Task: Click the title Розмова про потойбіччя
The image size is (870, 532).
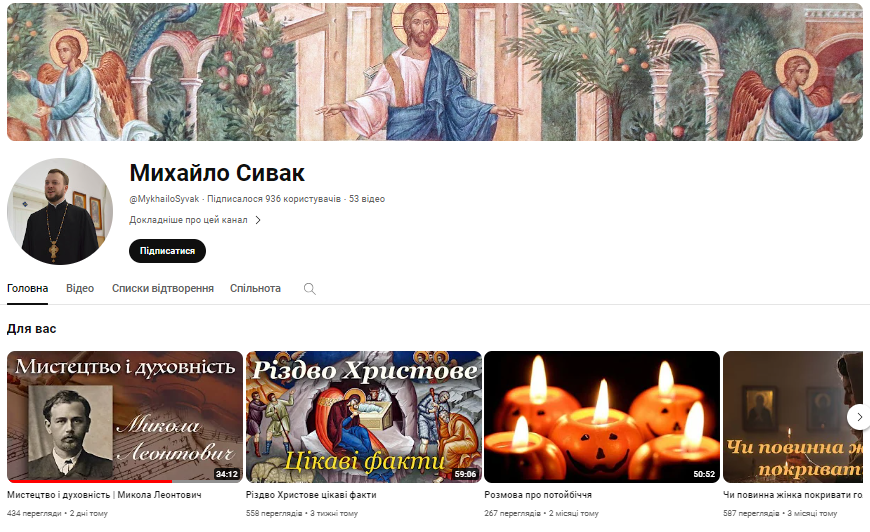Action: (x=538, y=494)
